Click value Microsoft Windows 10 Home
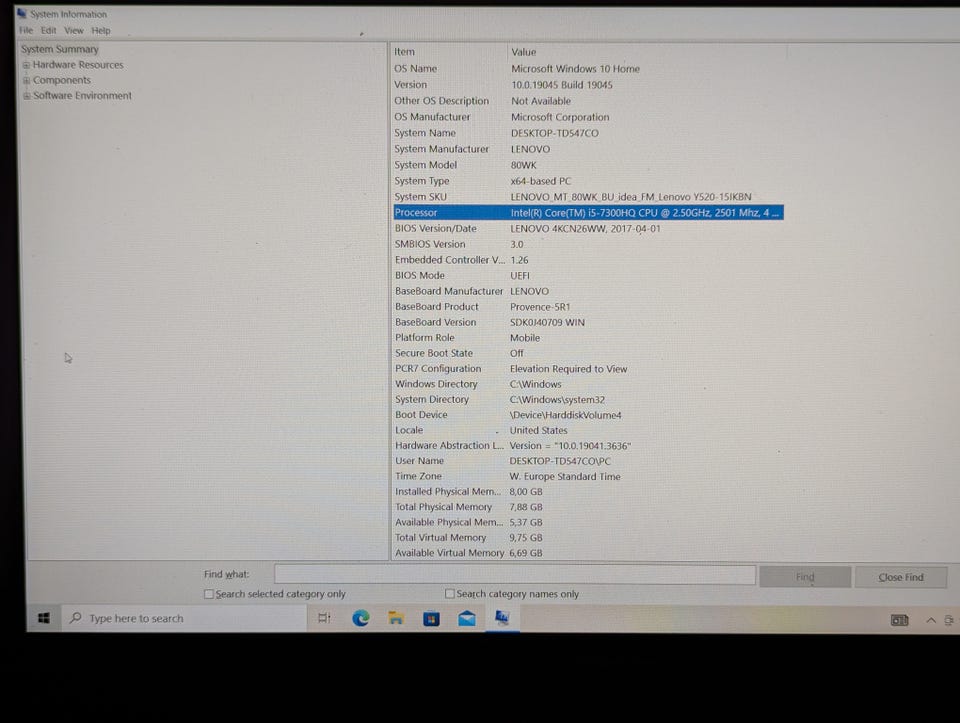The width and height of the screenshot is (960, 723). (x=576, y=69)
